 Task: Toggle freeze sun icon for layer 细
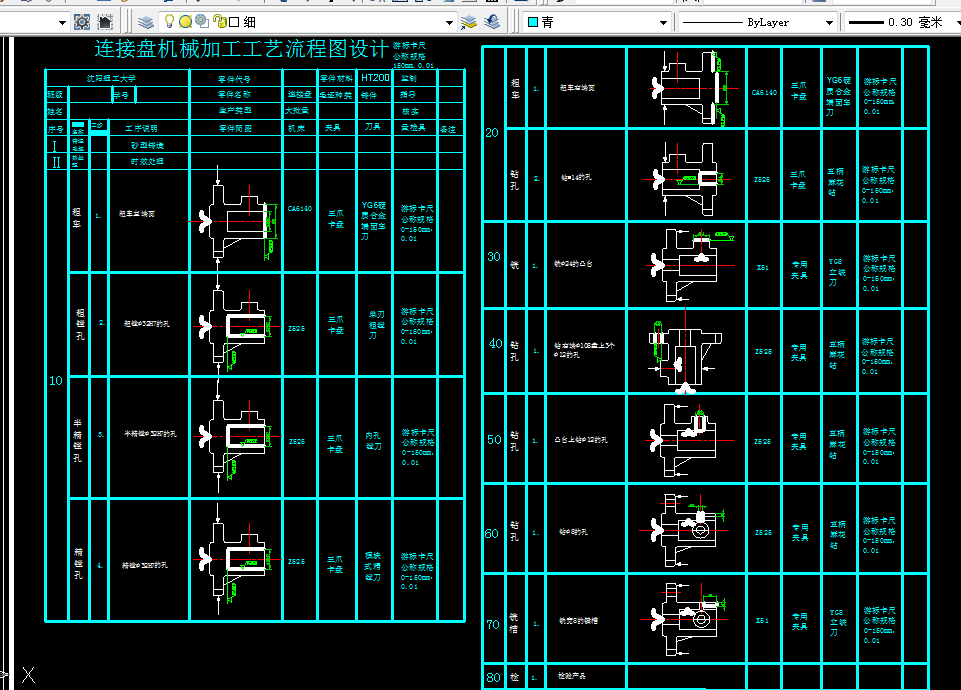point(185,22)
